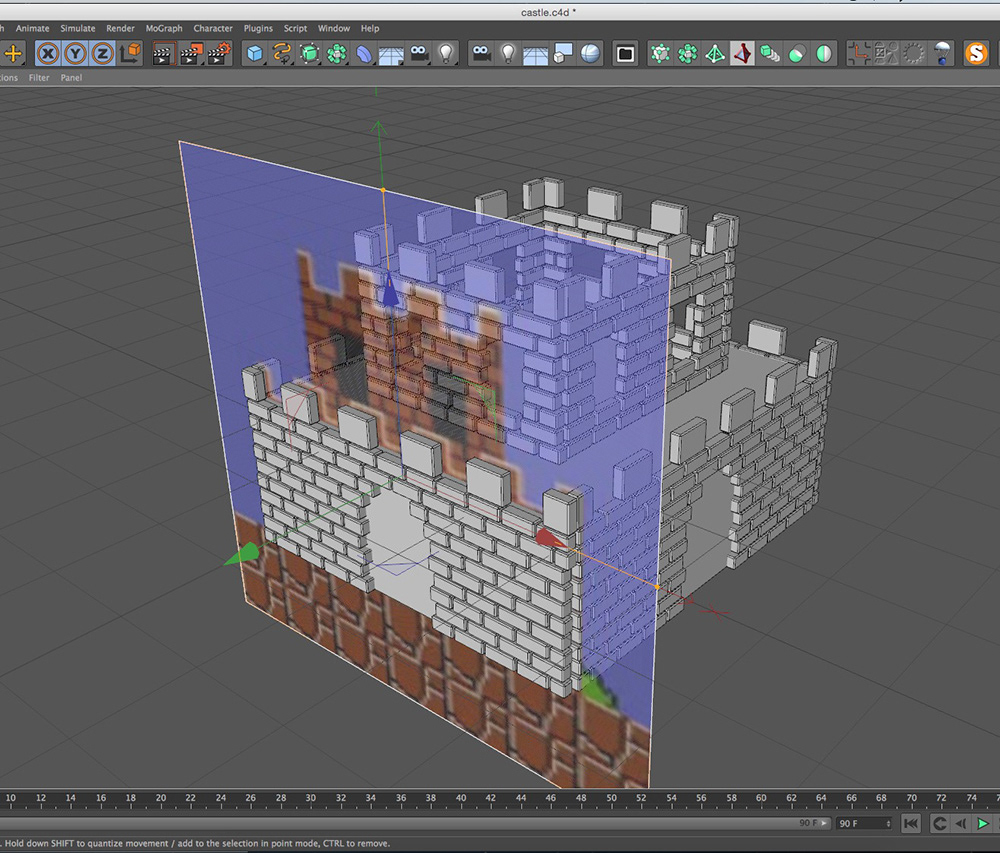Click the second floor grid icon
Screen dimensions: 1000x853
click(535, 54)
